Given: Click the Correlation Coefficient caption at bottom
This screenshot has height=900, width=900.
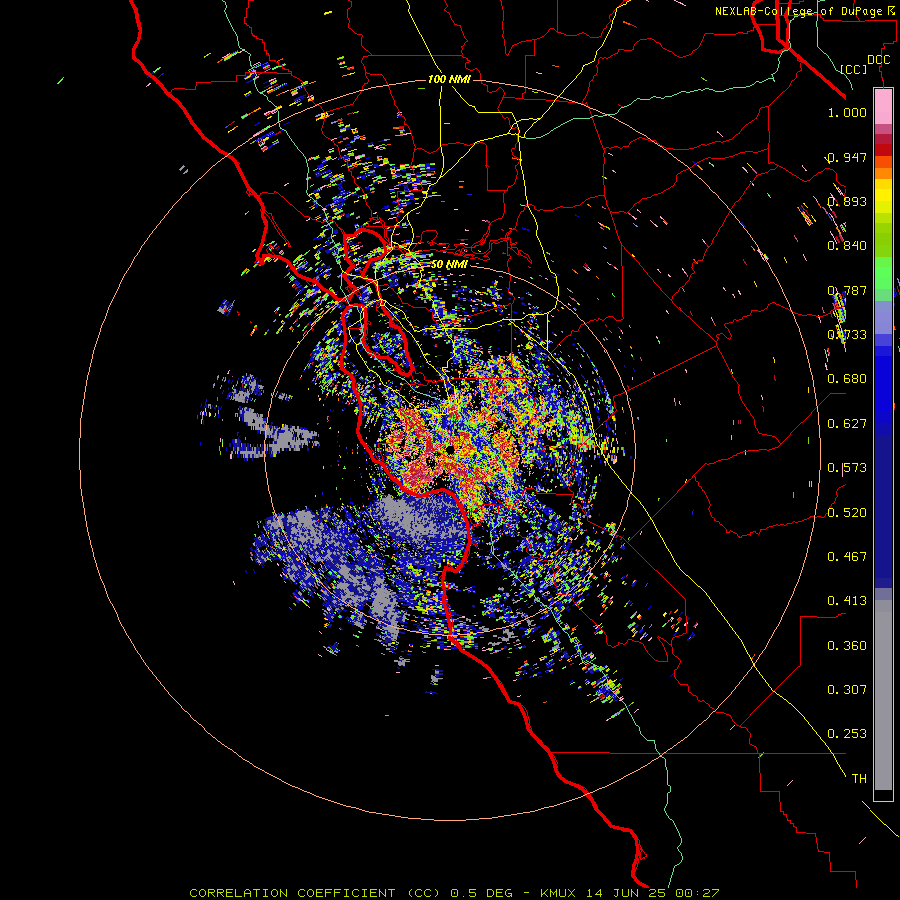Looking at the screenshot, I should point(454,893).
